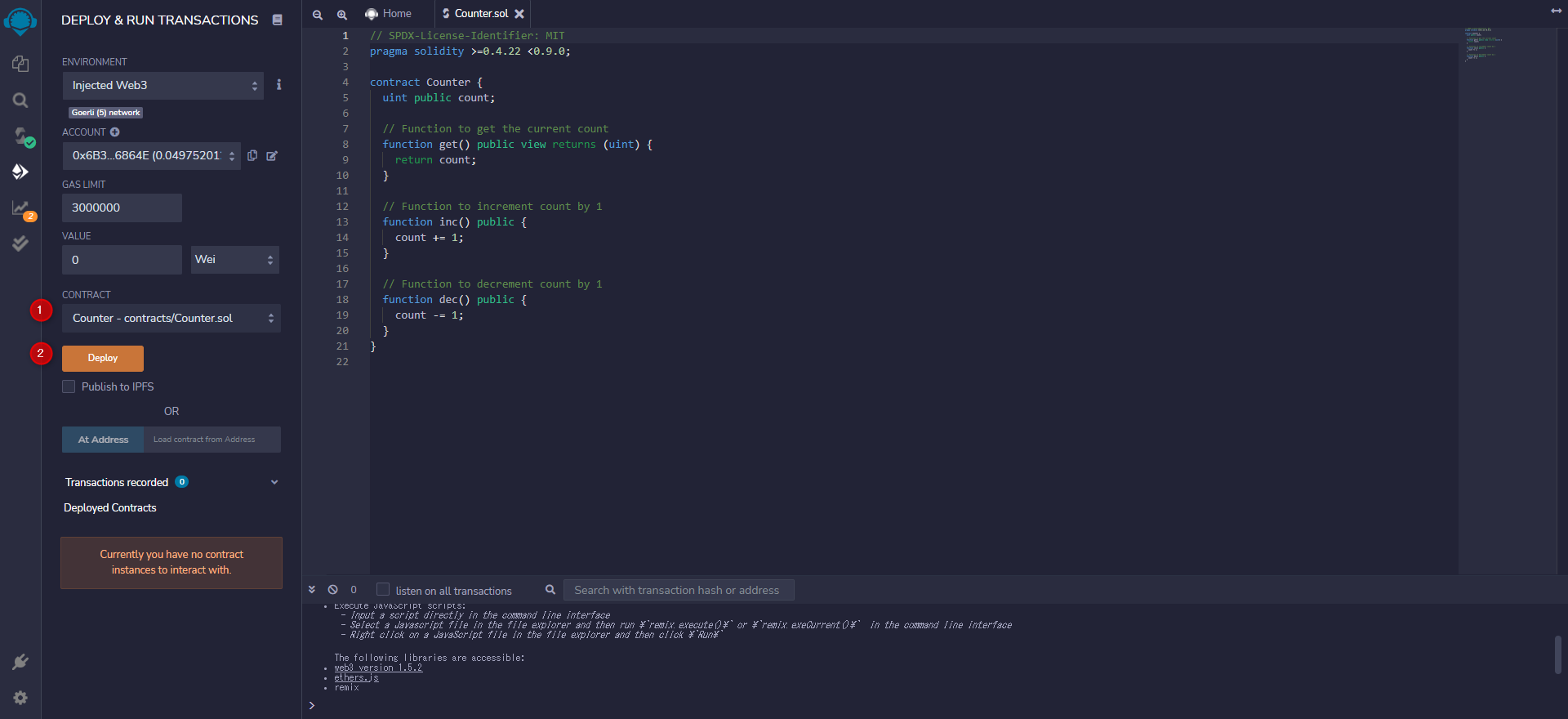This screenshot has width=1568, height=719.
Task: Open the Solidity compiler plugin icon
Action: click(20, 136)
